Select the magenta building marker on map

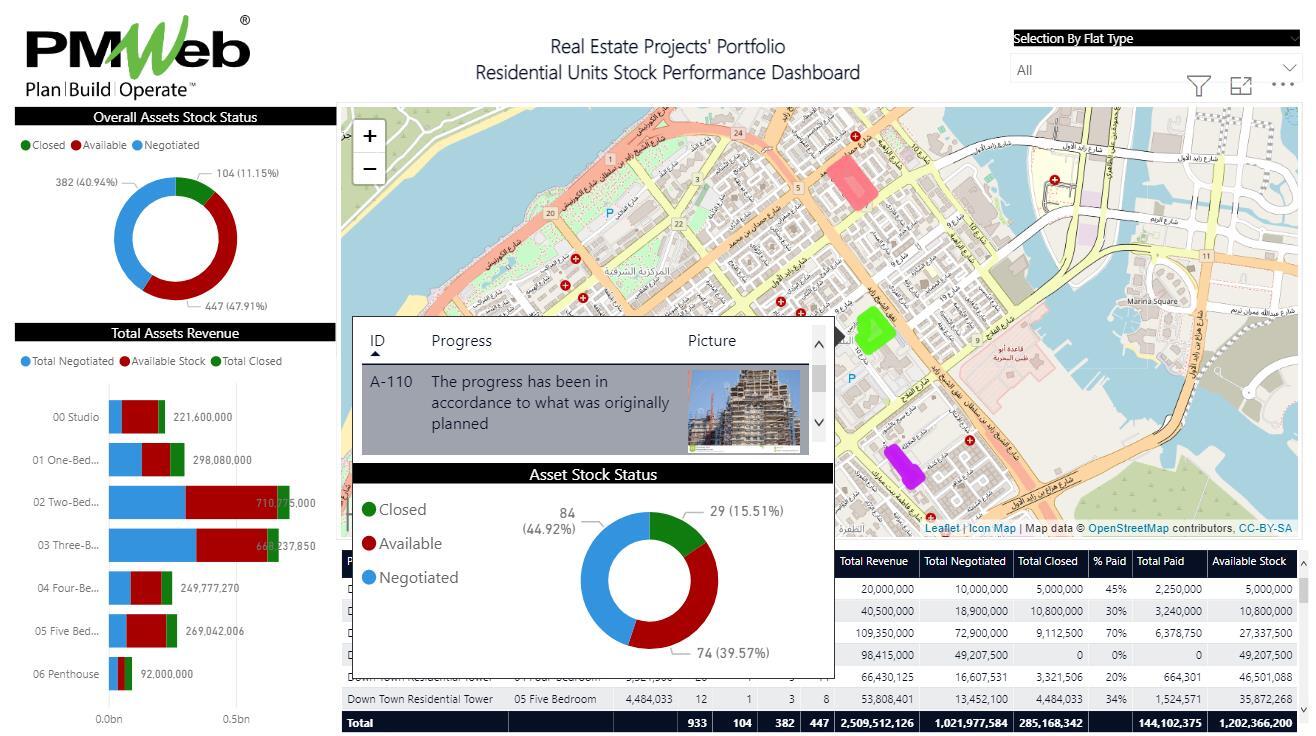[903, 465]
